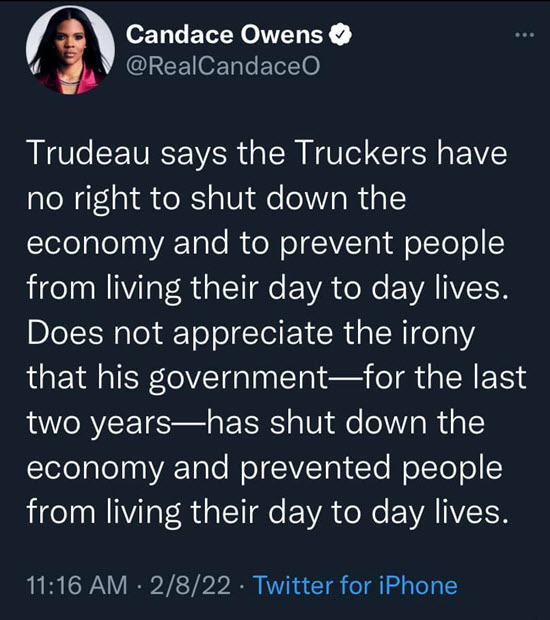Click the line starting Does not appreciate

click(x=251, y=335)
